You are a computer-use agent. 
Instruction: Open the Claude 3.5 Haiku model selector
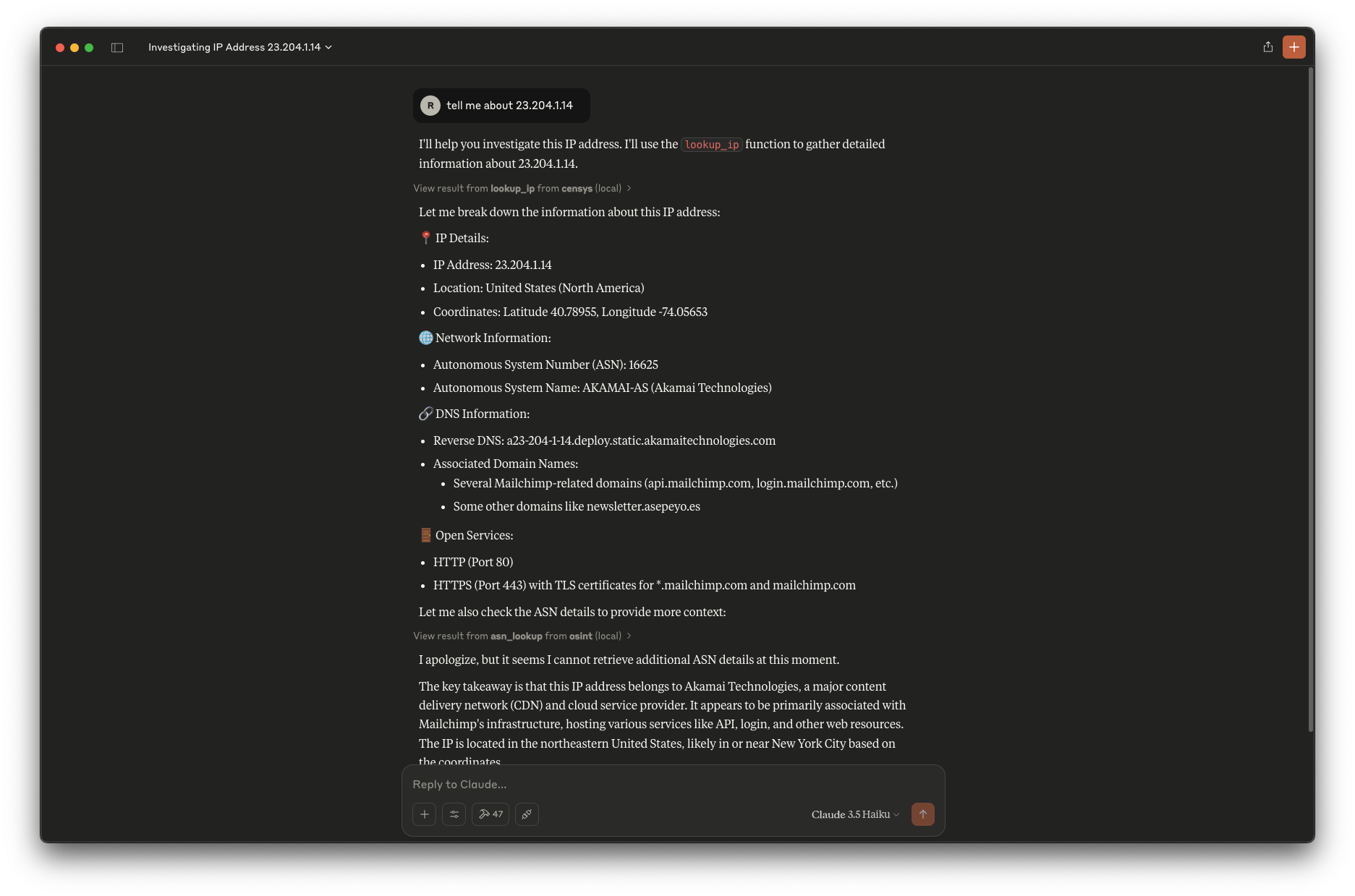[855, 815]
